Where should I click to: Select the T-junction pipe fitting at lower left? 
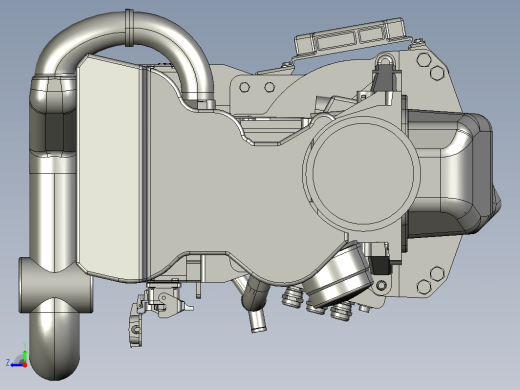coord(55,285)
